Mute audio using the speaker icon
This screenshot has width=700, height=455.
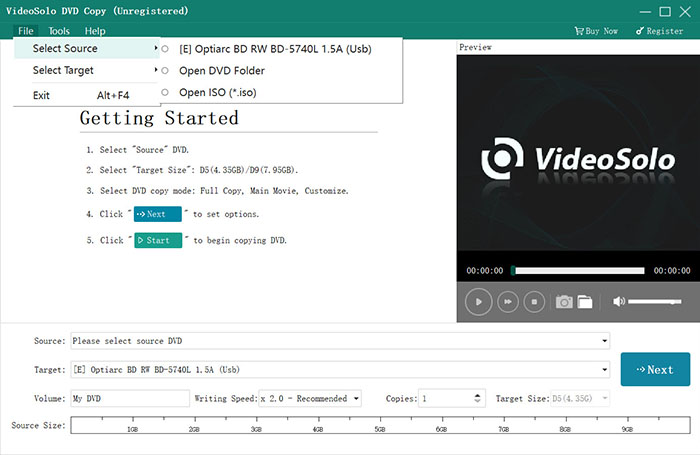[x=619, y=301]
